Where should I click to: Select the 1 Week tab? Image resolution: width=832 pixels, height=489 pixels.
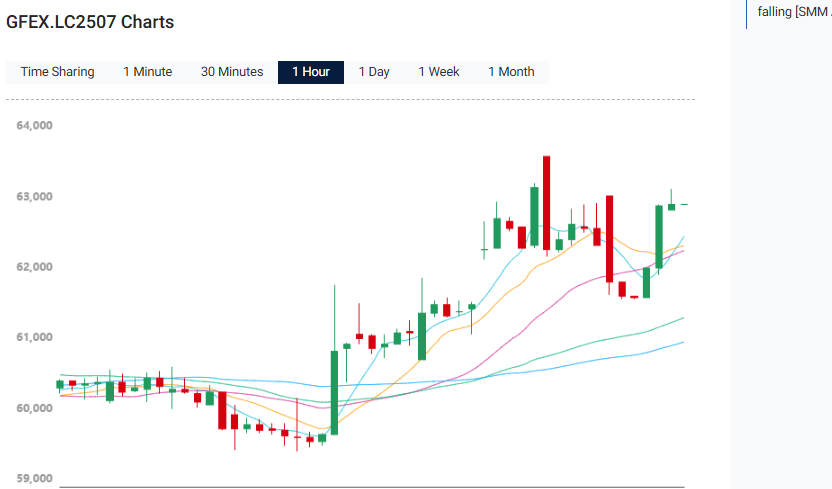click(439, 72)
